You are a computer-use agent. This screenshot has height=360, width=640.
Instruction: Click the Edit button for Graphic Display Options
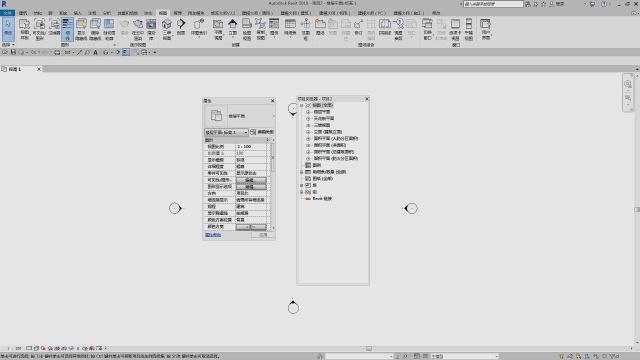pyautogui.click(x=251, y=187)
